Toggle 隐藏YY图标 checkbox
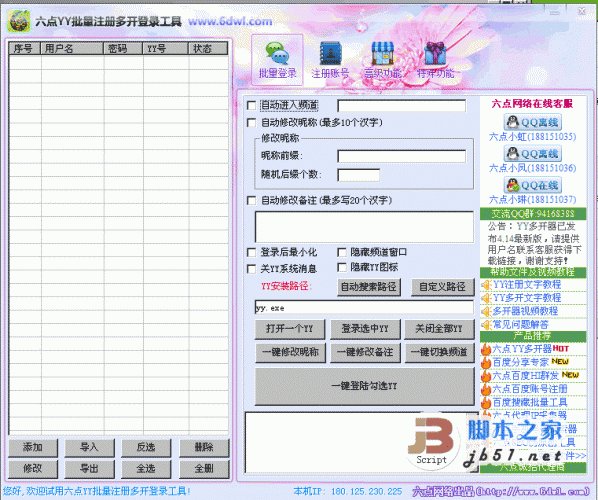Viewport: 598px width, 500px height. [342, 267]
